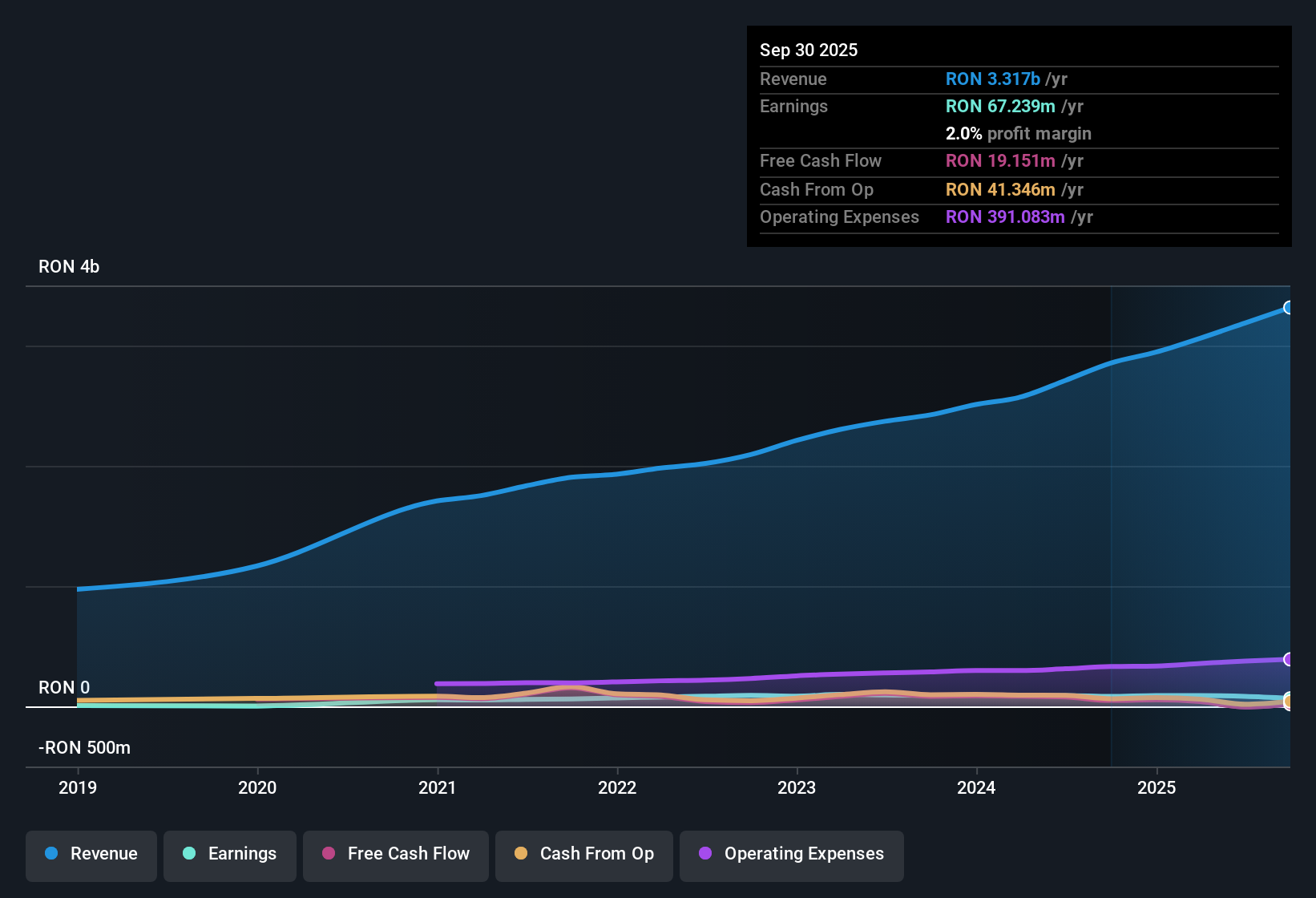
Task: Toggle the Revenue series via its blue legend dot
Action: 51,854
